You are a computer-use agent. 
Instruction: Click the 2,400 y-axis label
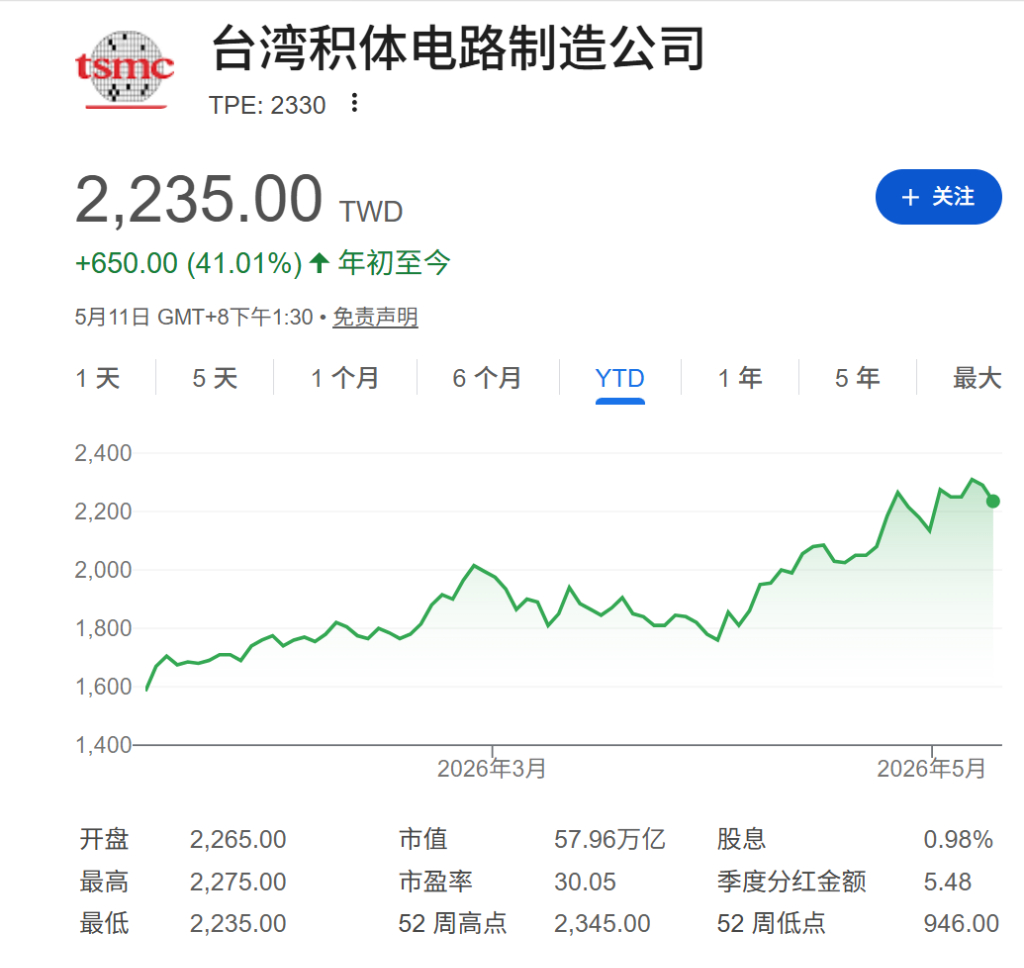pyautogui.click(x=103, y=453)
